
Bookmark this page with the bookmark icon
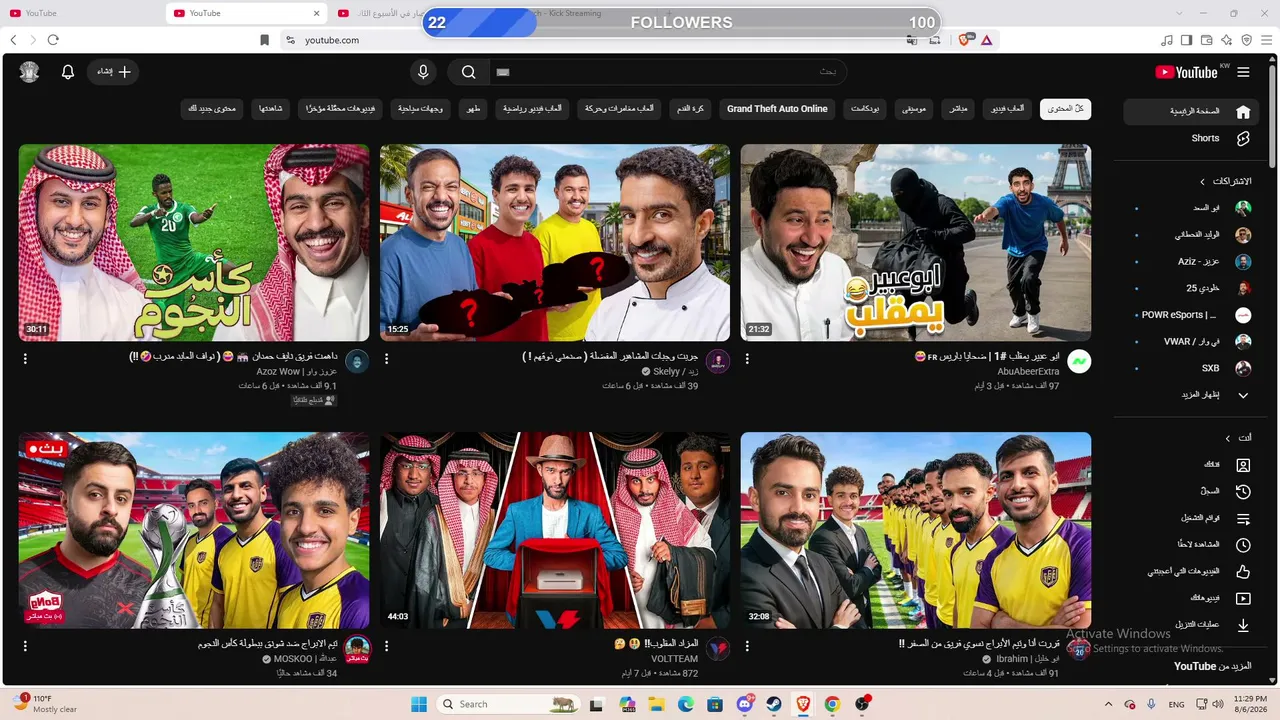pyautogui.click(x=264, y=40)
